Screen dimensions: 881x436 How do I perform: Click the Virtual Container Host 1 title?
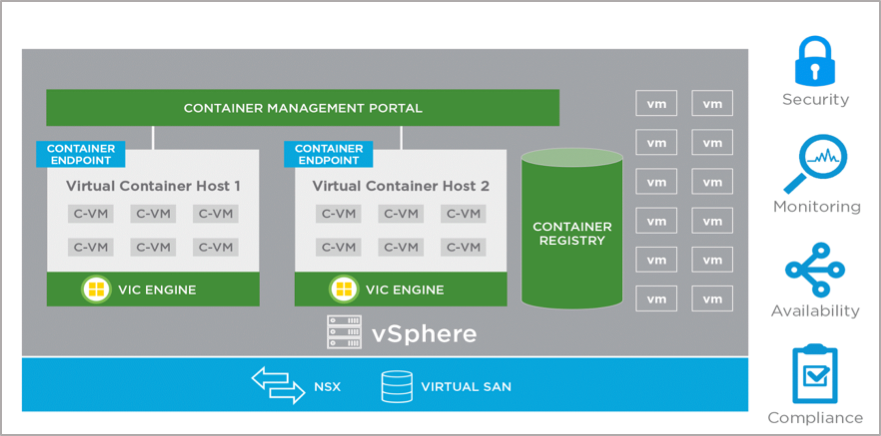(153, 186)
